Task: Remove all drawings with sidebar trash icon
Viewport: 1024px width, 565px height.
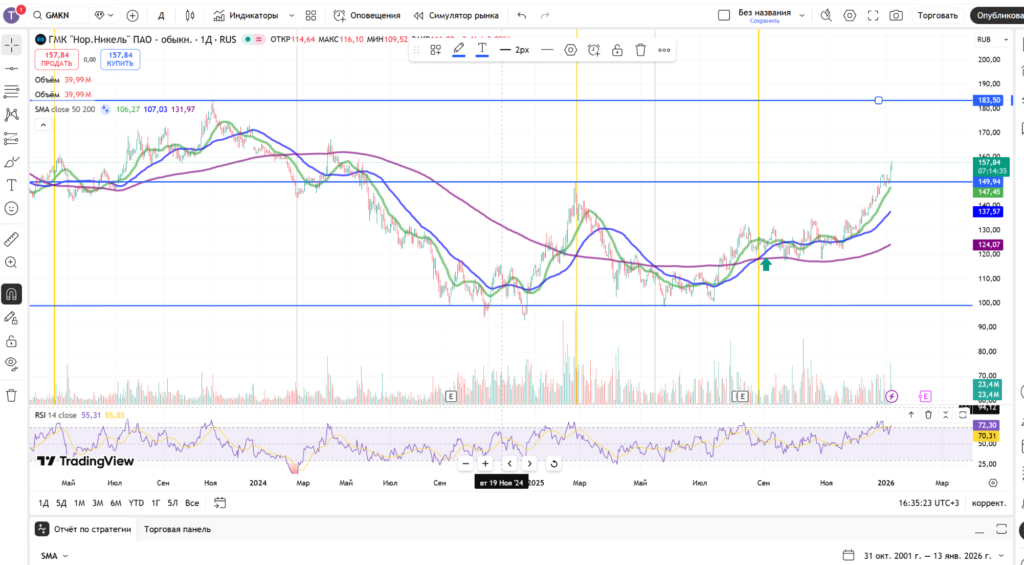Action: click(x=11, y=396)
